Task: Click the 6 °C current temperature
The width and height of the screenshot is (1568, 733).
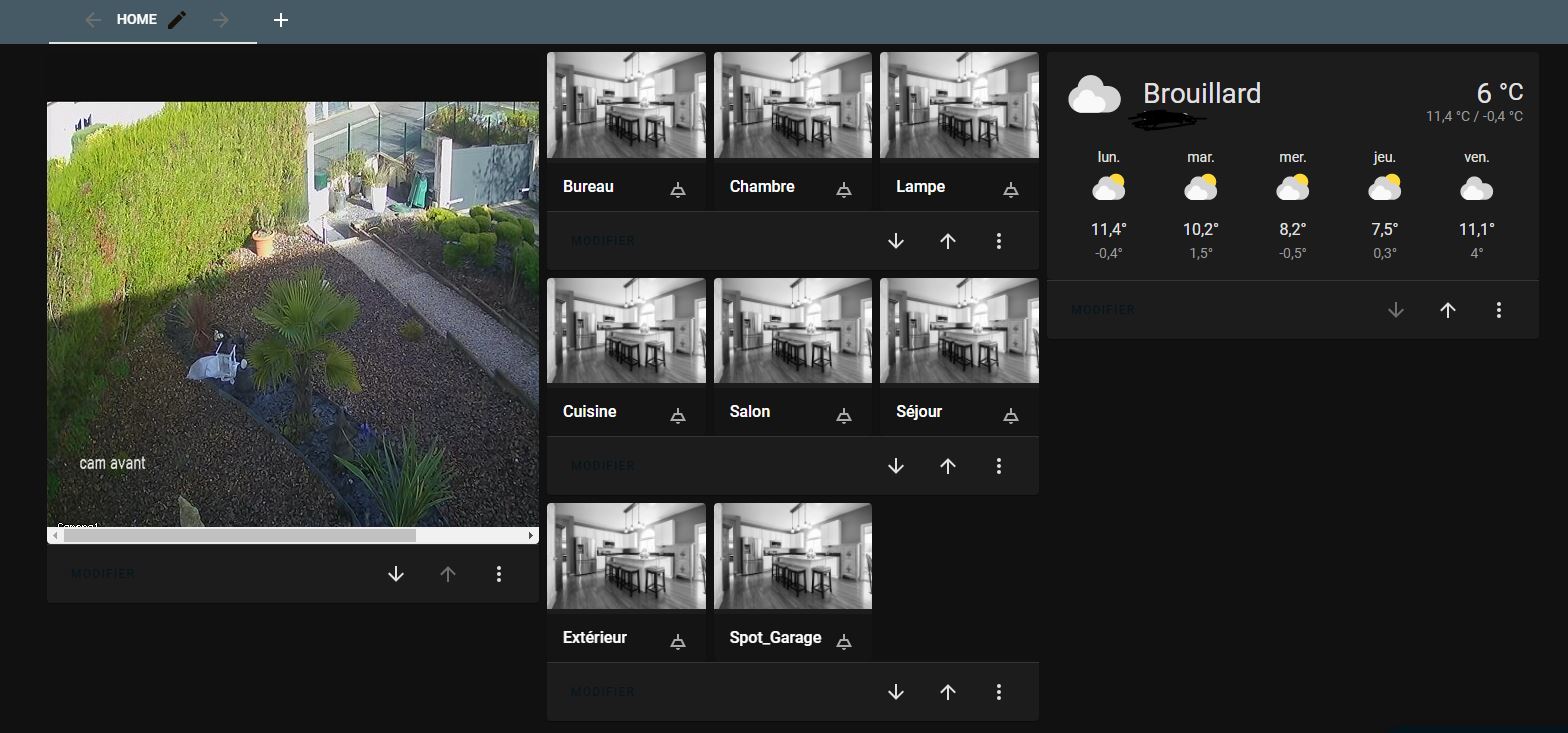Action: click(x=1500, y=93)
